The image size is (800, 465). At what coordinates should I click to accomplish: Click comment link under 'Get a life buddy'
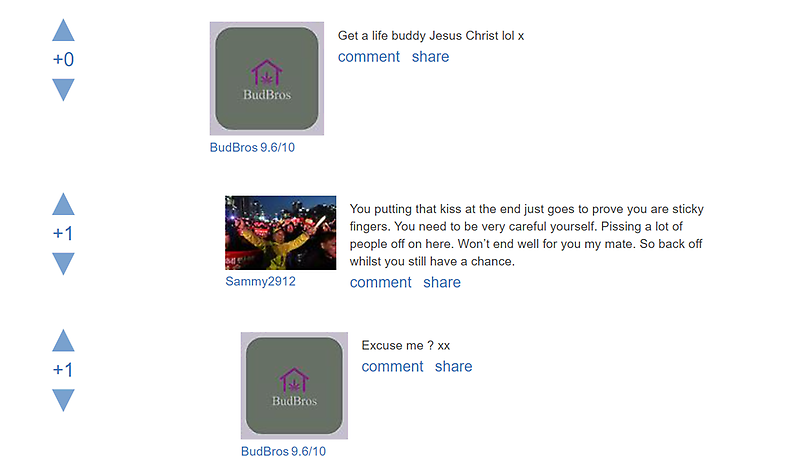coord(369,57)
